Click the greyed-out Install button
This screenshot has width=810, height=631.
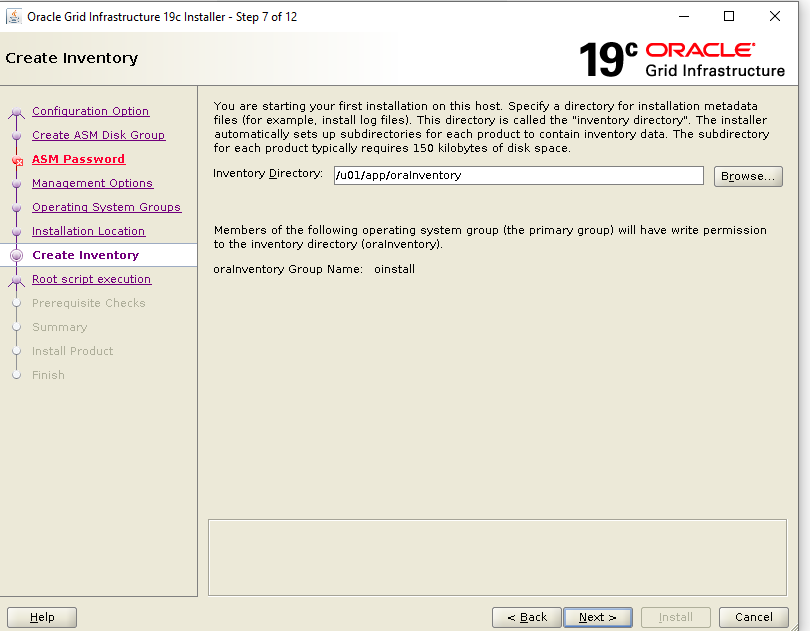click(676, 617)
